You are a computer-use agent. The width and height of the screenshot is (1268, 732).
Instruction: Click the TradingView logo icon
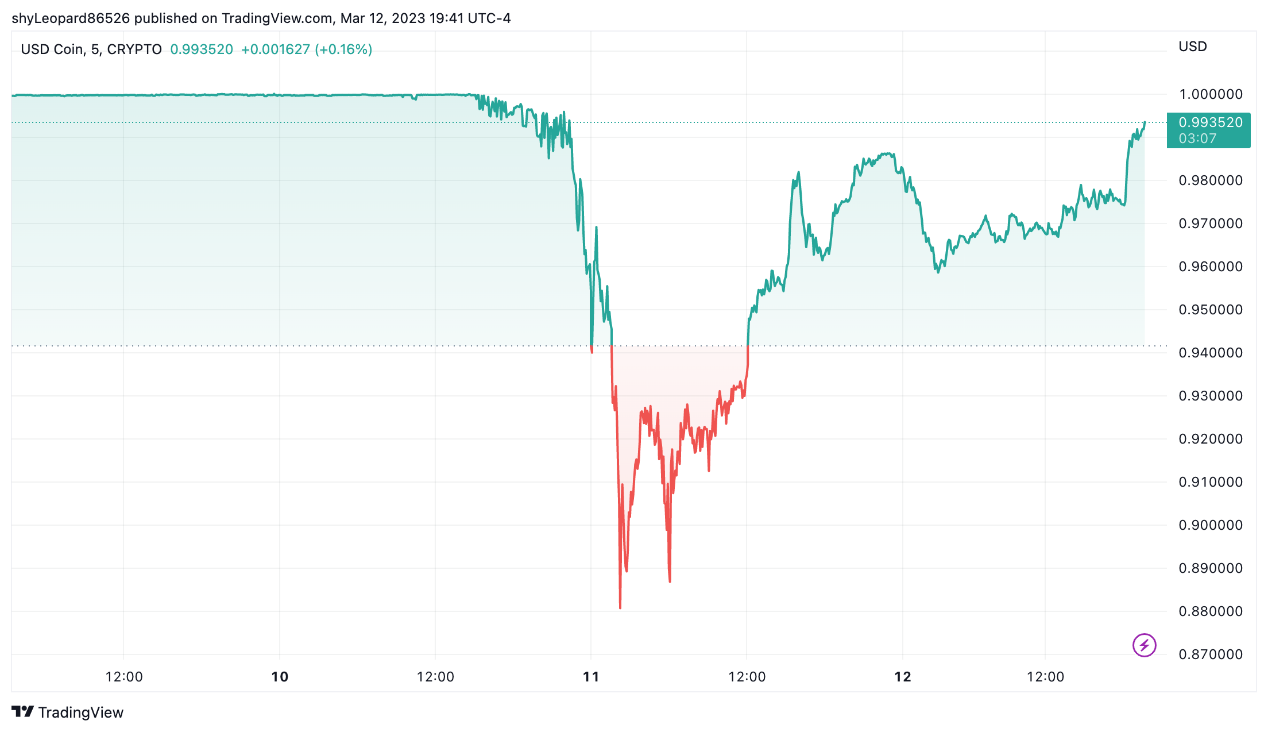tap(22, 712)
